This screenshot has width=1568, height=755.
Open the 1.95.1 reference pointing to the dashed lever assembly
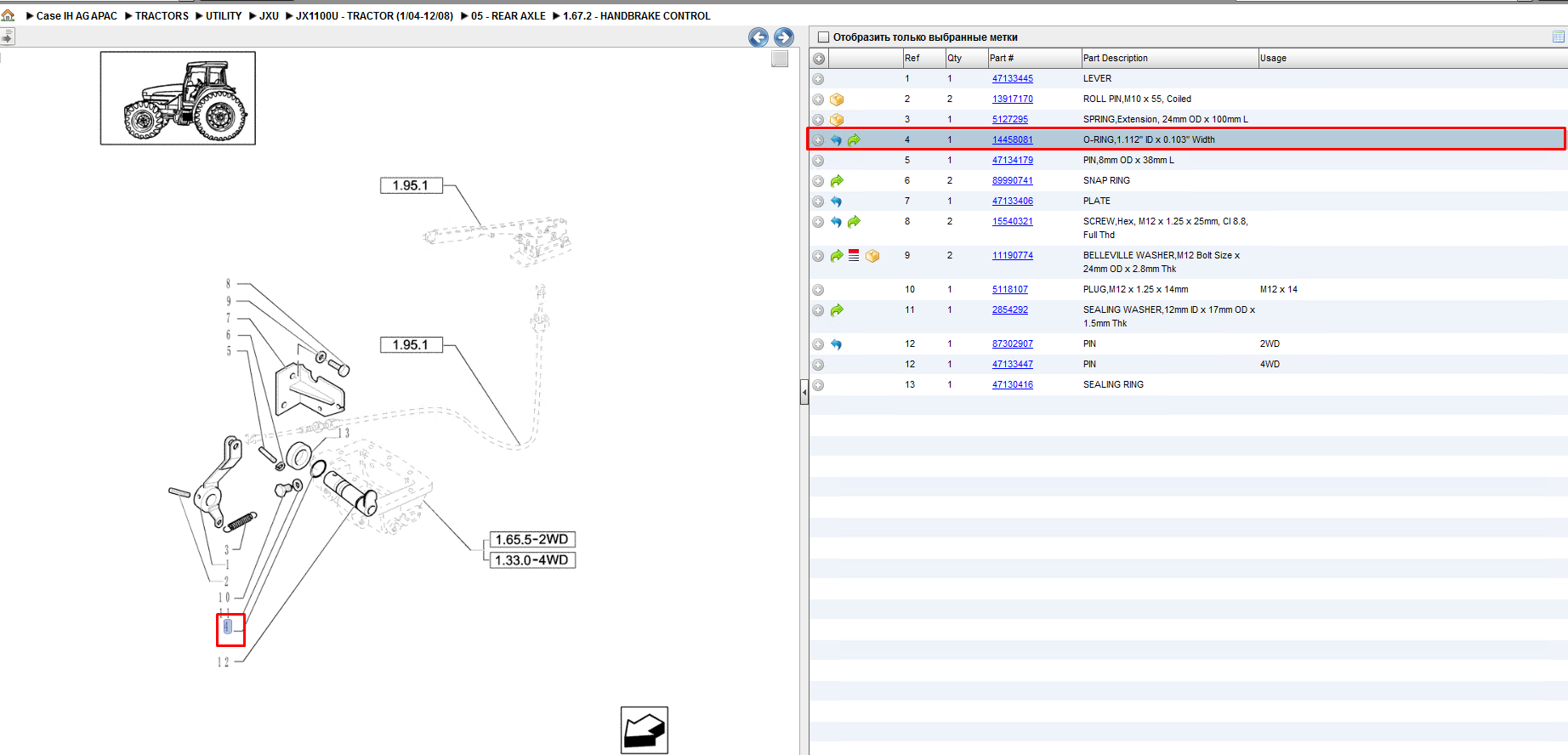(x=412, y=185)
